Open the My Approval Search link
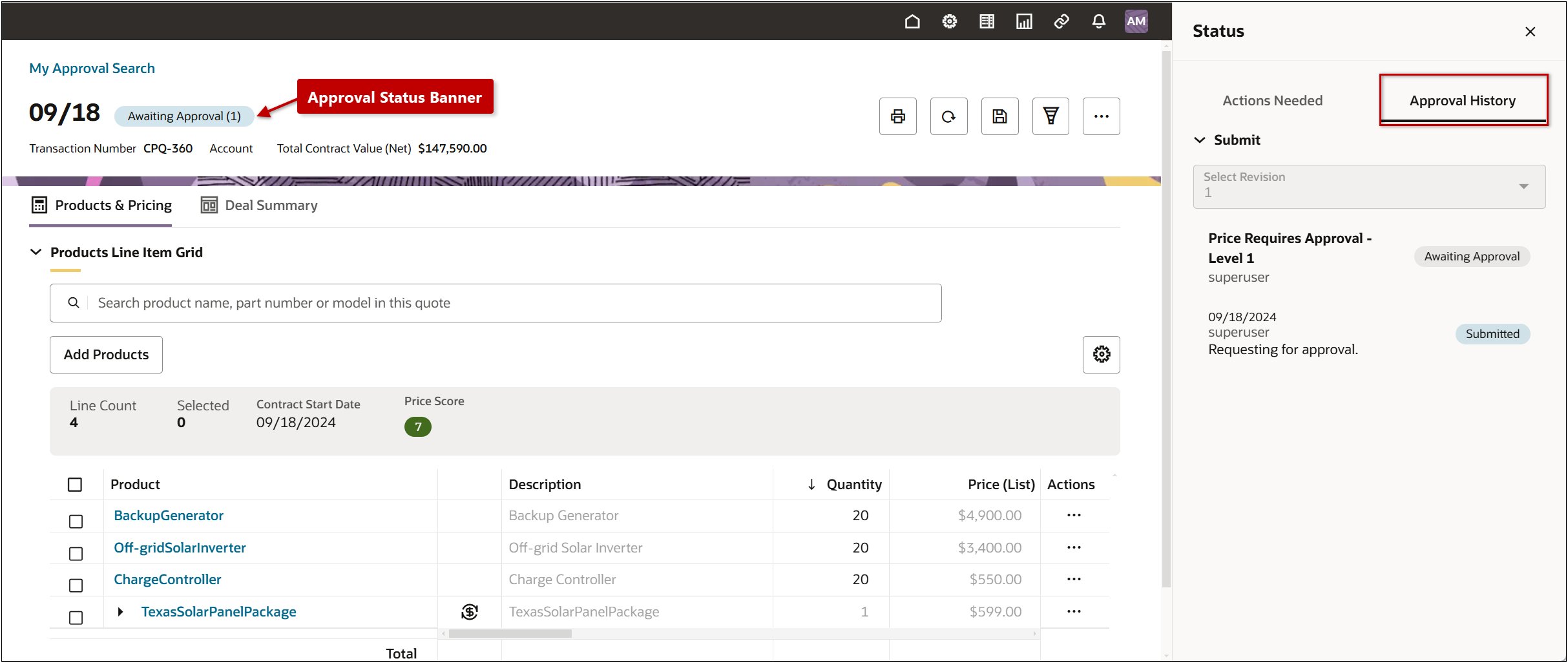 point(92,68)
